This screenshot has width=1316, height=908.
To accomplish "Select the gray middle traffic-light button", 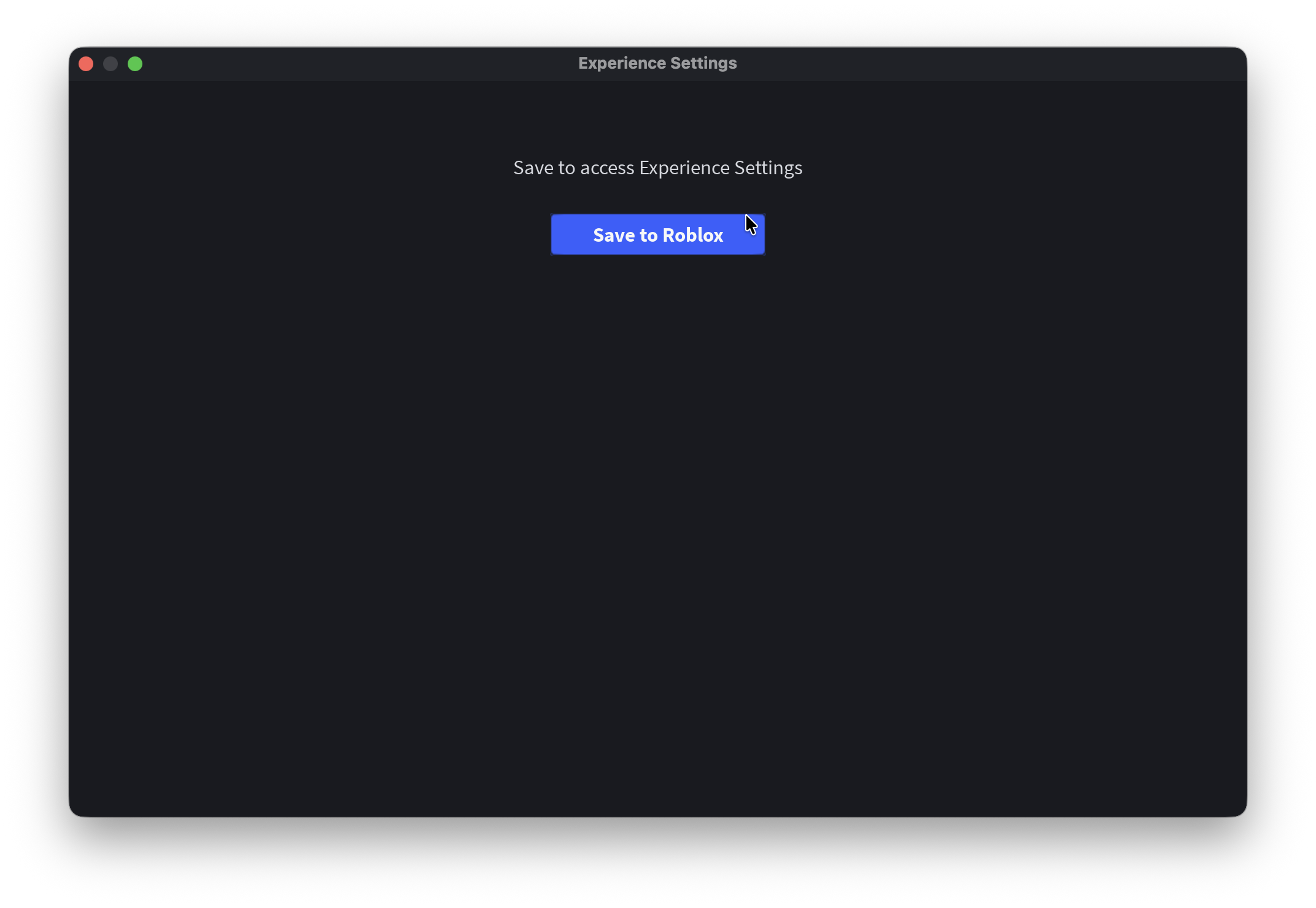I will [x=110, y=64].
